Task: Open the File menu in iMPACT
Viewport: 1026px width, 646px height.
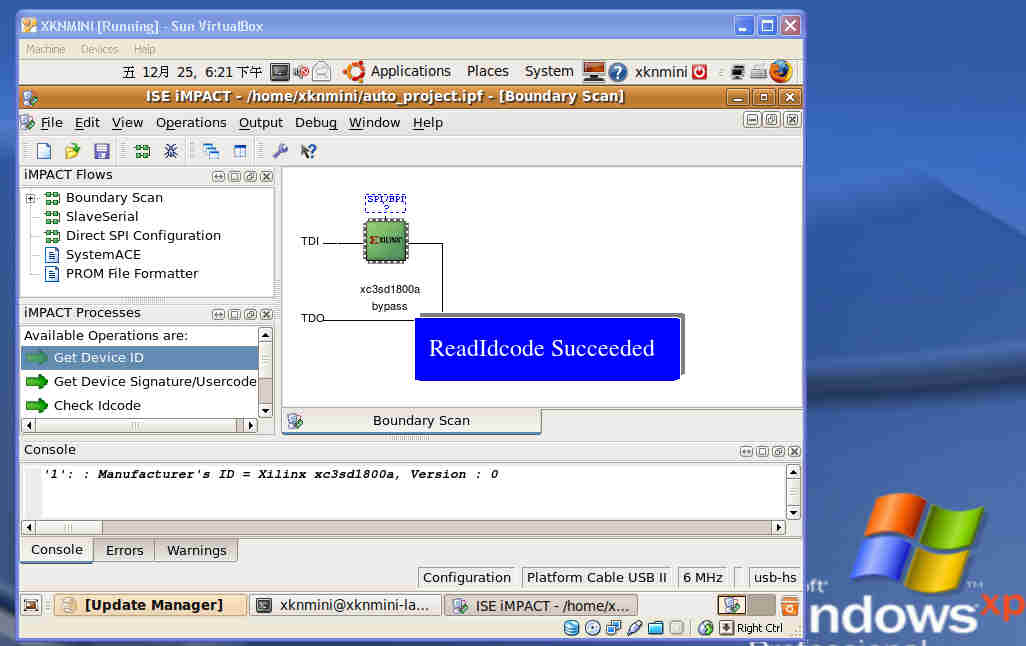Action: (x=51, y=123)
